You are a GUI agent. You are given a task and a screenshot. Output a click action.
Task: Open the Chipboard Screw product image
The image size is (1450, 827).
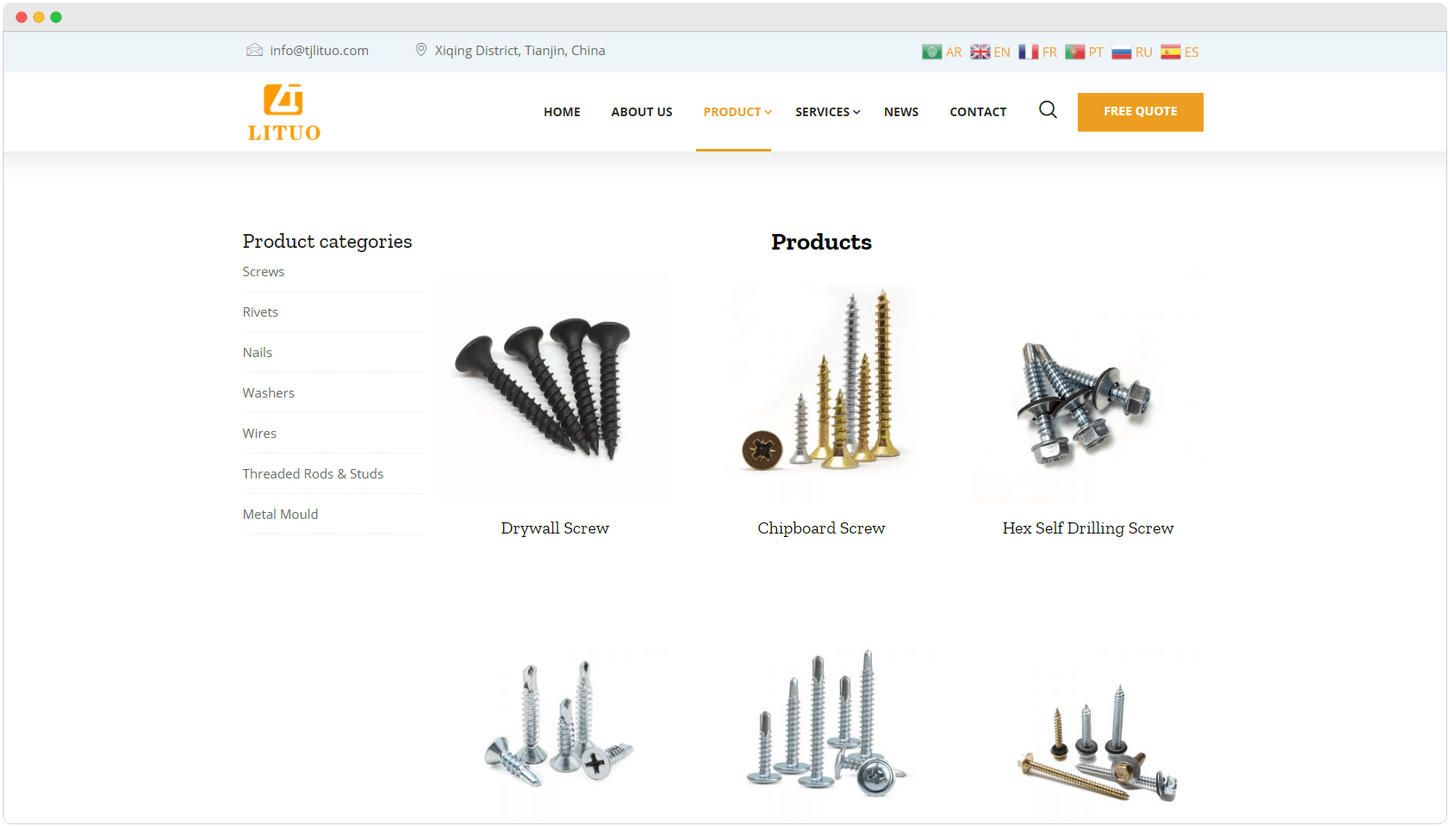pyautogui.click(x=821, y=387)
